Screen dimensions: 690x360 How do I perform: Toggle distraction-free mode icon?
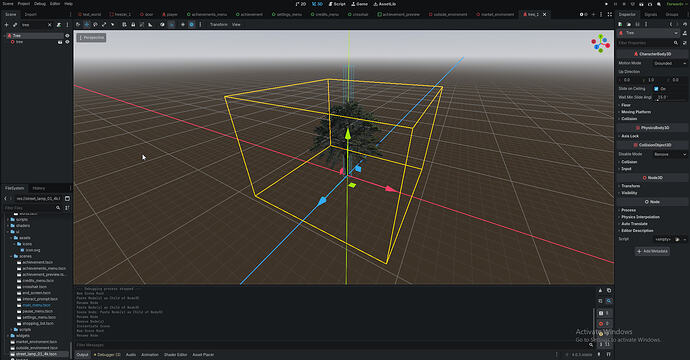coord(609,15)
